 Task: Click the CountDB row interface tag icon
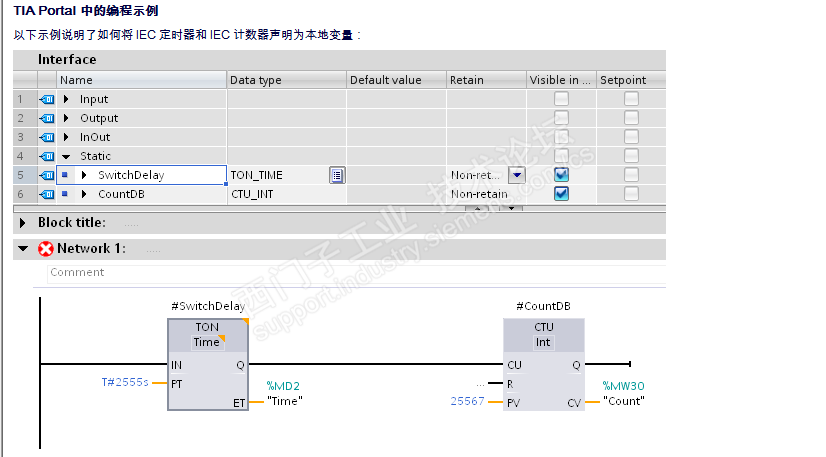tap(47, 194)
